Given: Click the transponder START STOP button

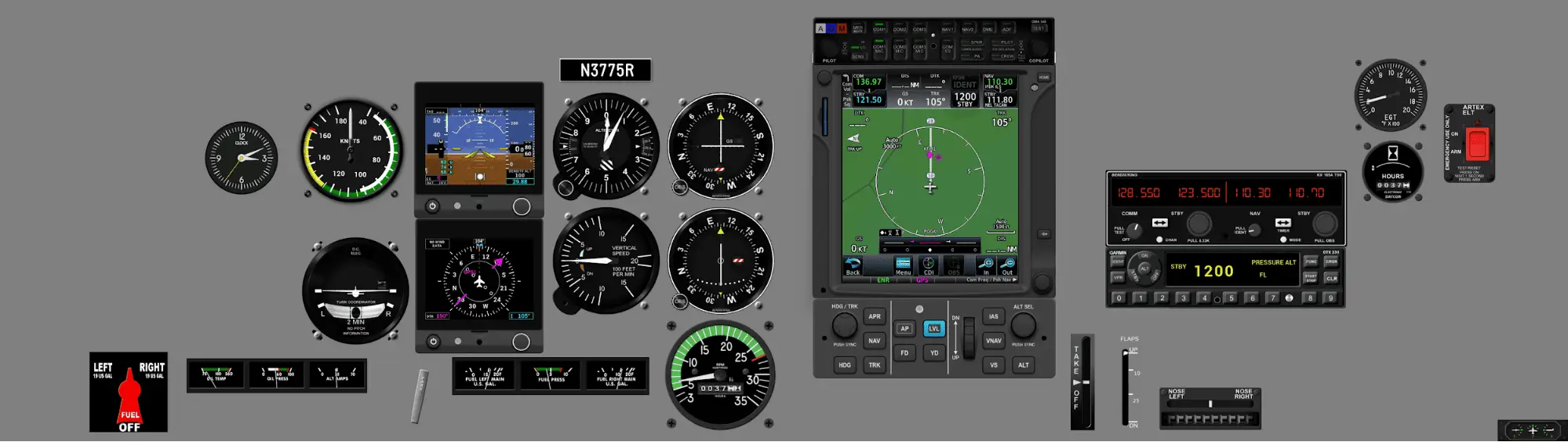Looking at the screenshot, I should point(1311,278).
